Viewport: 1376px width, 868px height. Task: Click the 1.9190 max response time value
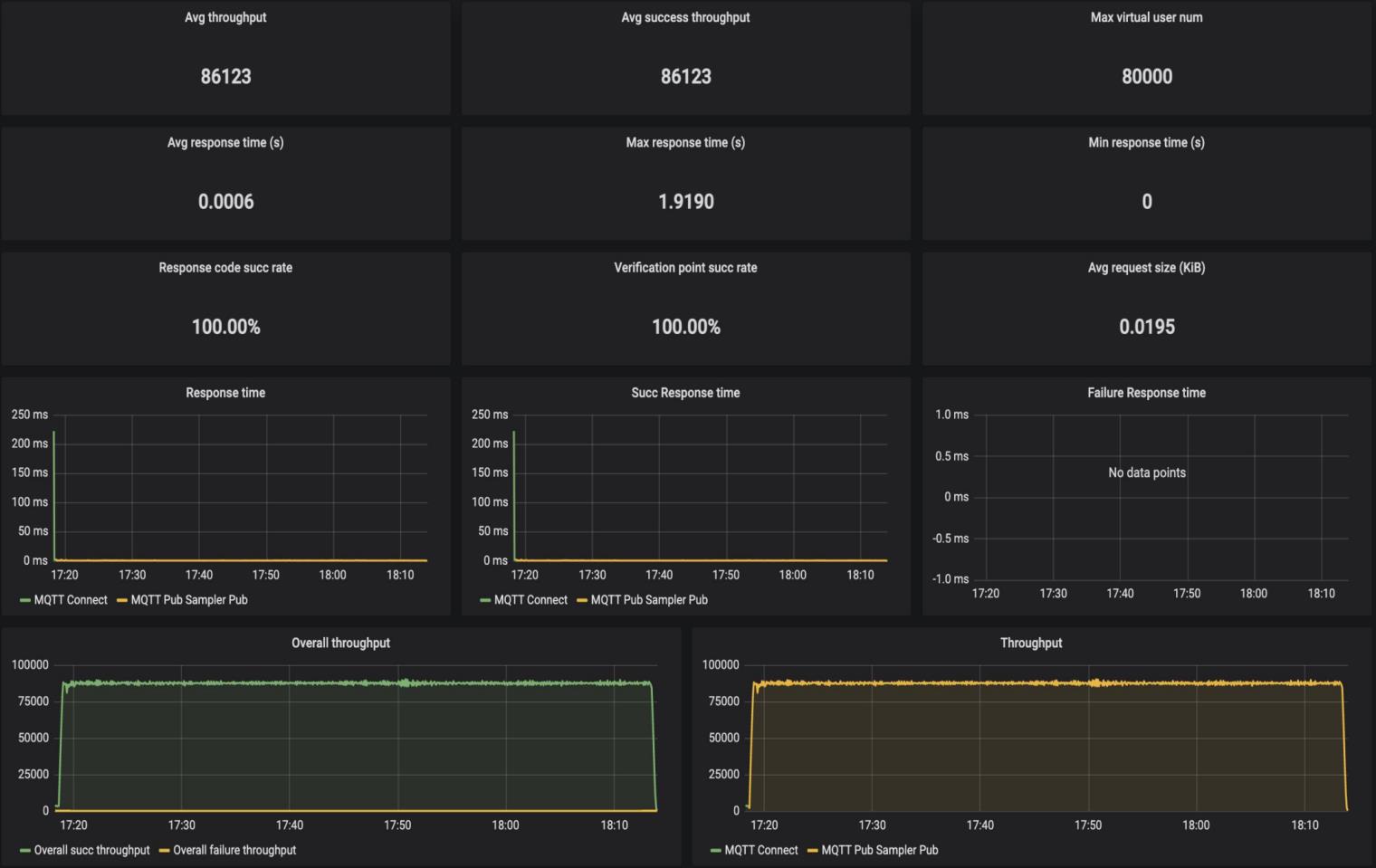tap(685, 201)
